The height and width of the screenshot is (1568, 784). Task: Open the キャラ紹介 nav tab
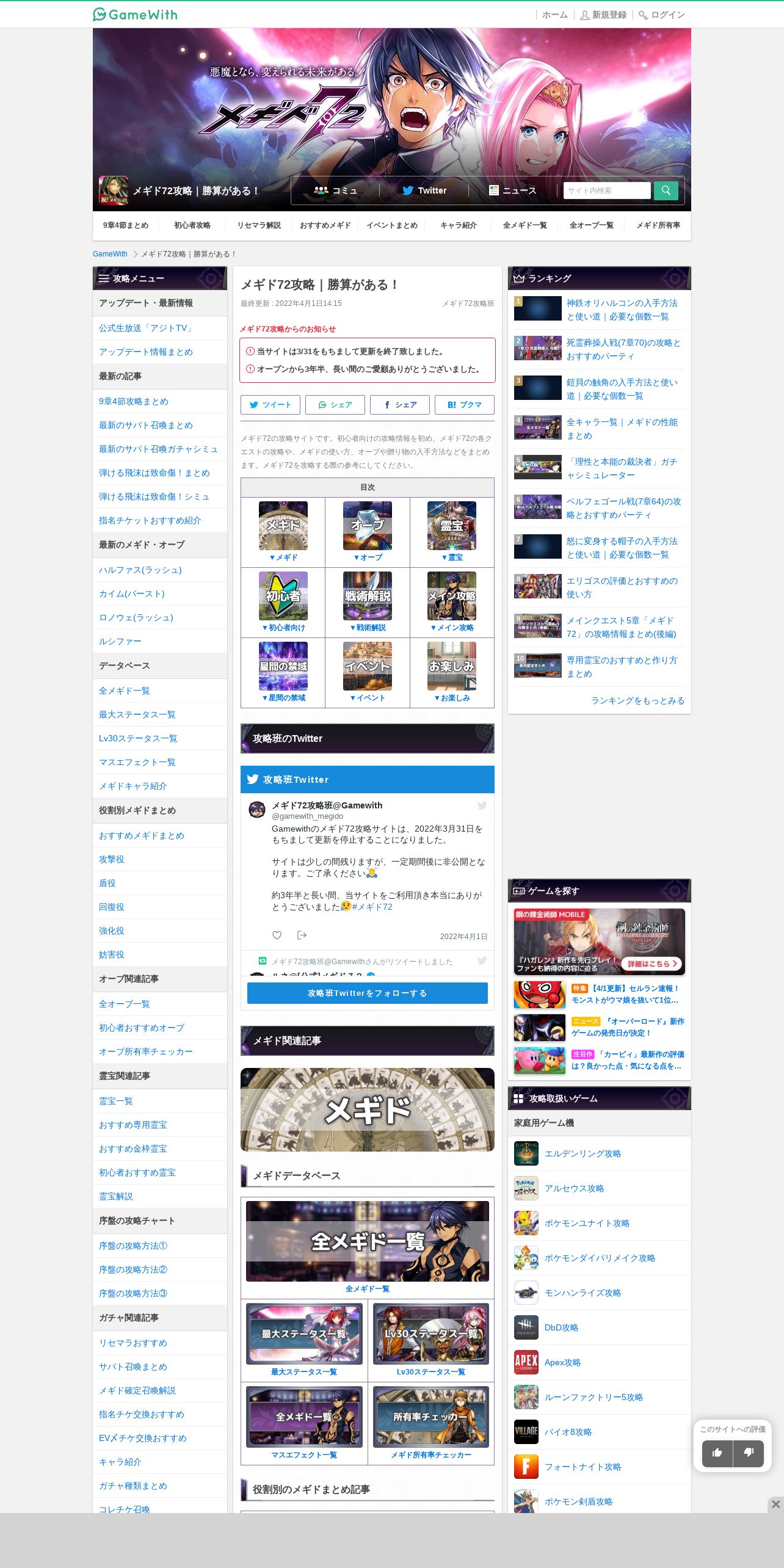pos(459,225)
